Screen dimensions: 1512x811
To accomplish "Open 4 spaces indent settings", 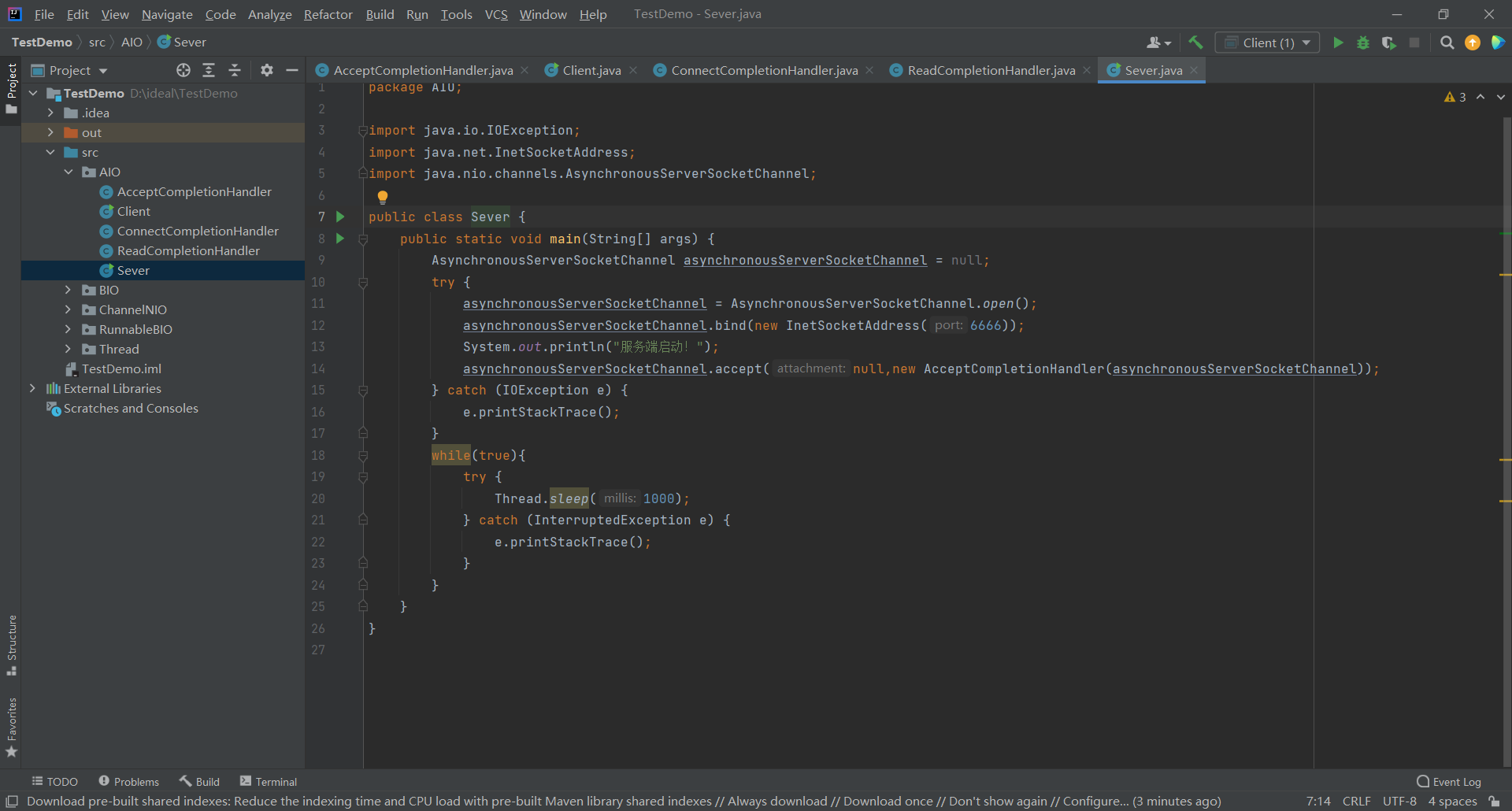I will 1453,802.
